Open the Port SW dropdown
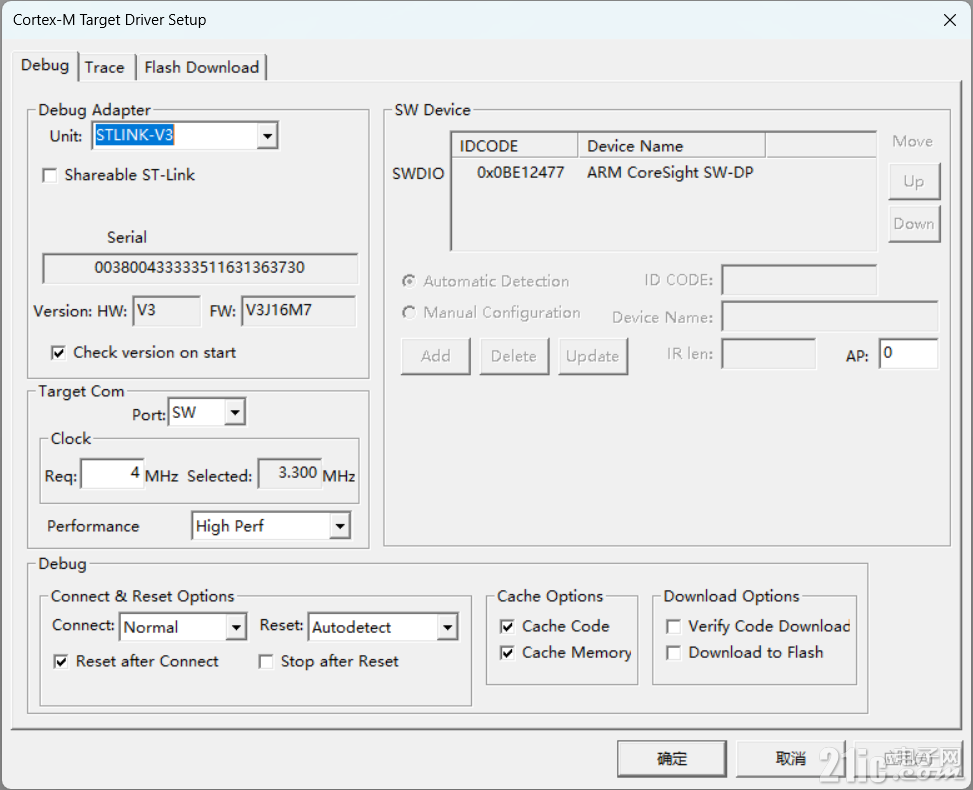This screenshot has width=973, height=790. point(235,413)
